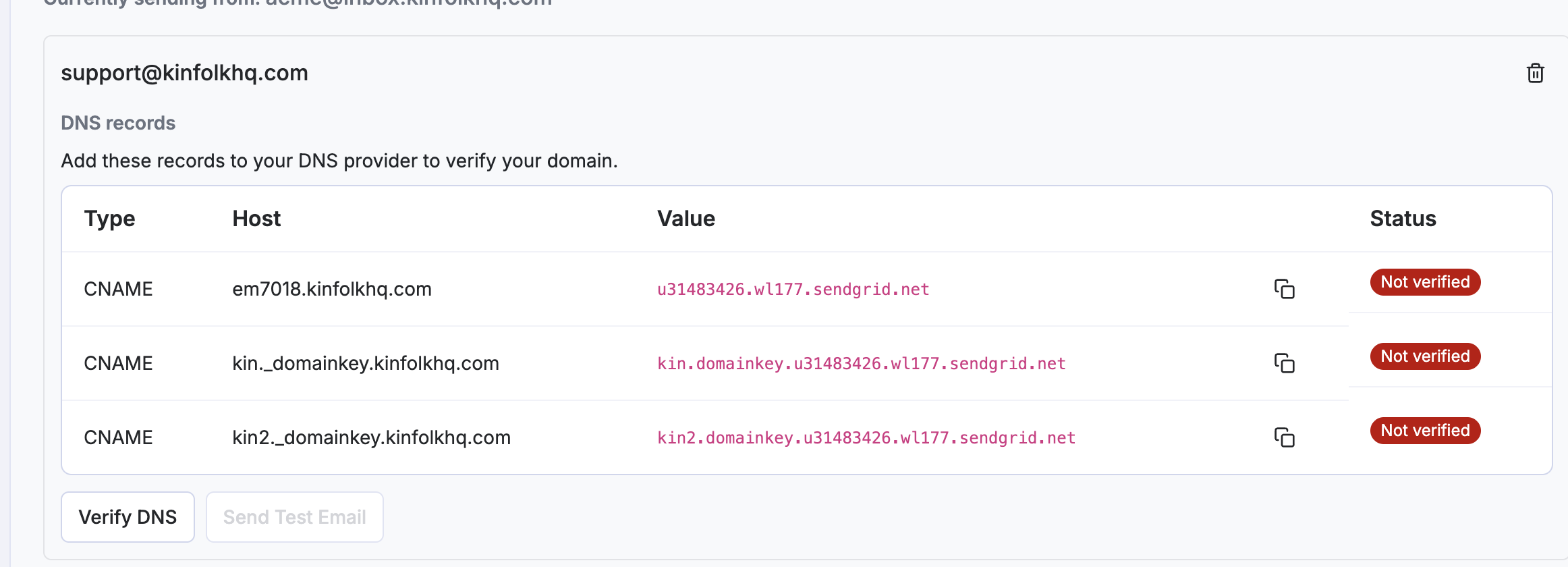The width and height of the screenshot is (1568, 567).
Task: Click the Send Test Email button
Action: pyautogui.click(x=295, y=517)
